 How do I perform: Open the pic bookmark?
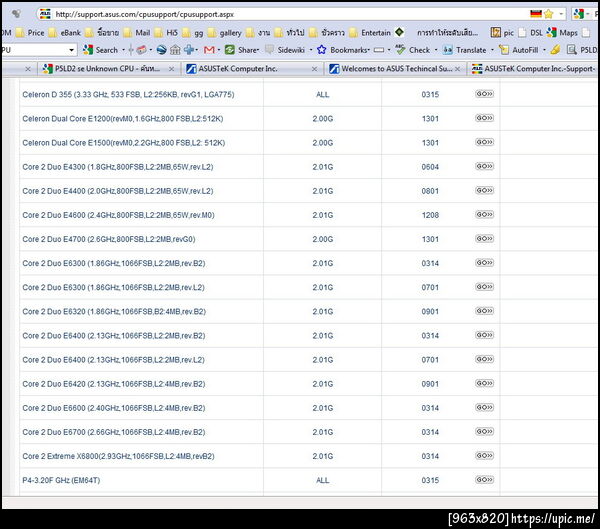point(502,33)
